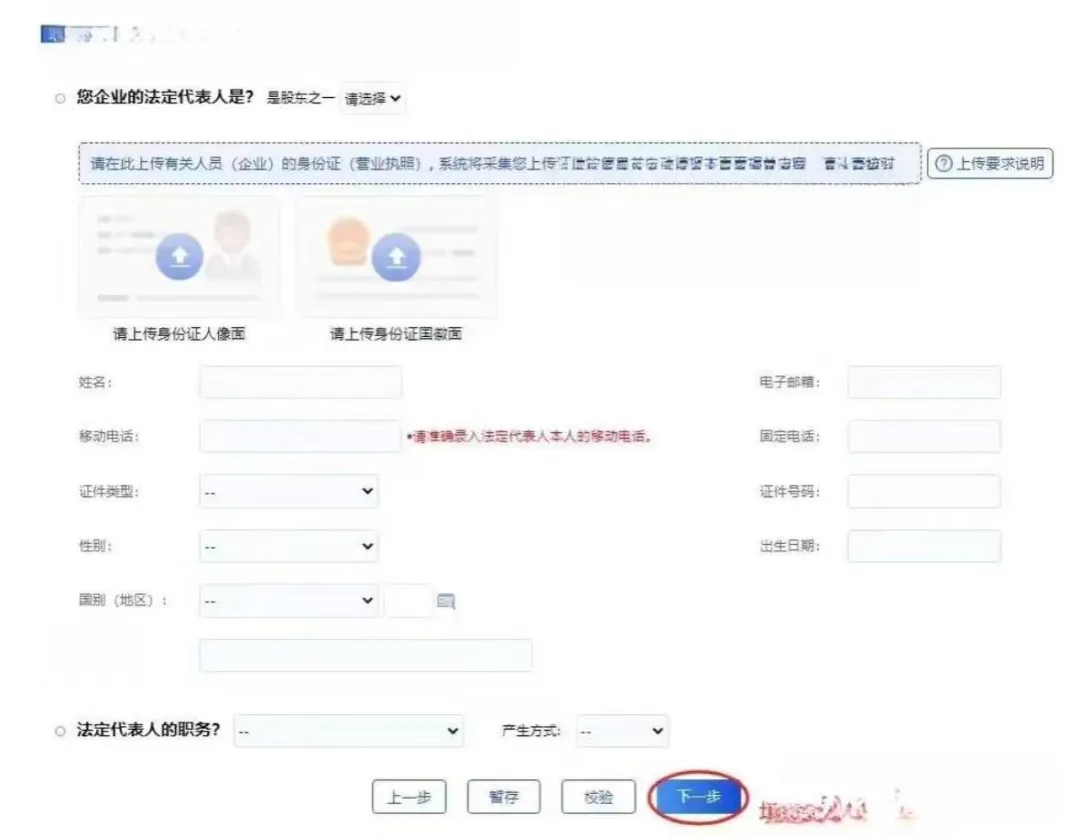This screenshot has width=1080, height=837.
Task: Open the 产生方式 dropdown
Action: (x=622, y=731)
